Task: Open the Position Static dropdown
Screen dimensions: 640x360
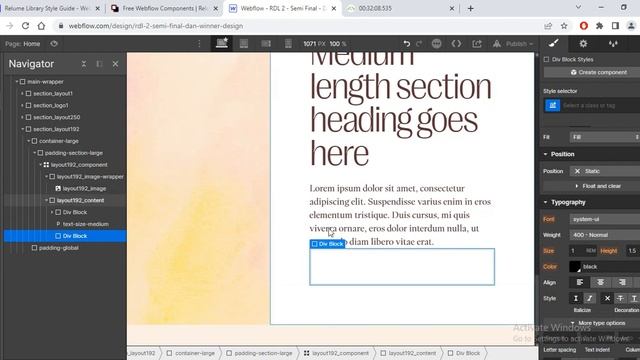Action: (x=604, y=171)
